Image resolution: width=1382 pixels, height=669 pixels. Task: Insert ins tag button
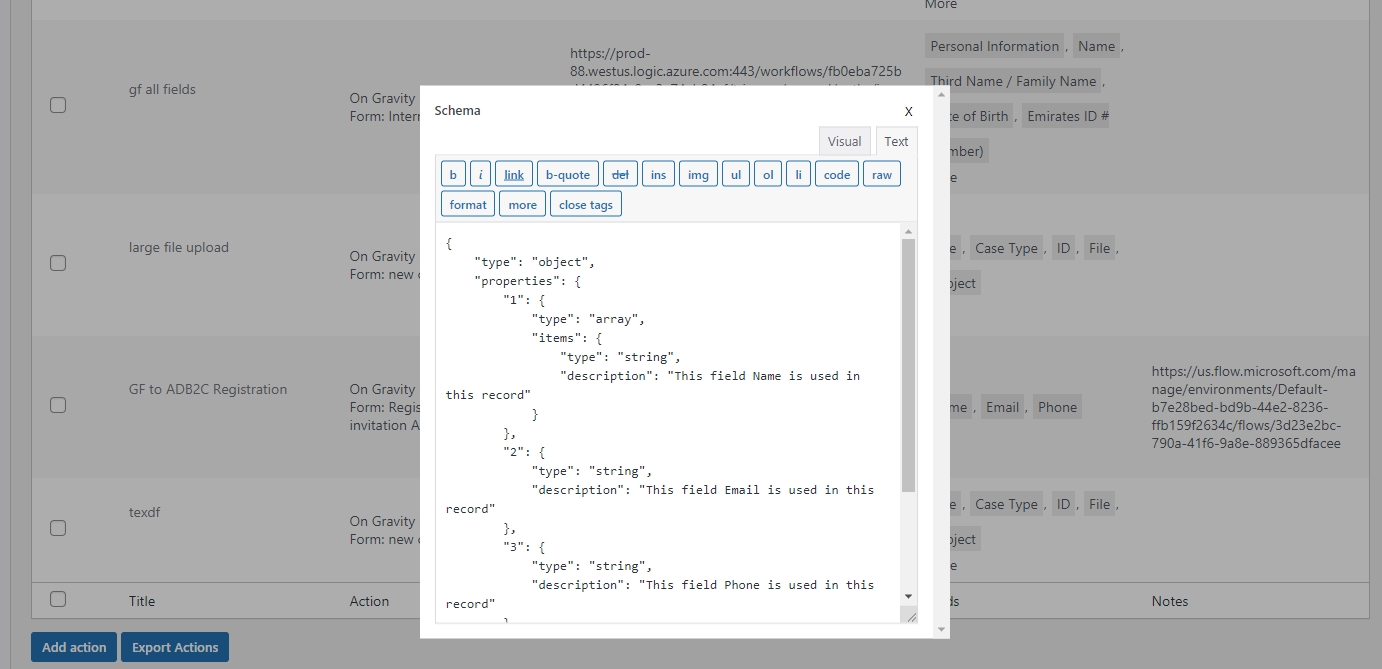pyautogui.click(x=658, y=174)
